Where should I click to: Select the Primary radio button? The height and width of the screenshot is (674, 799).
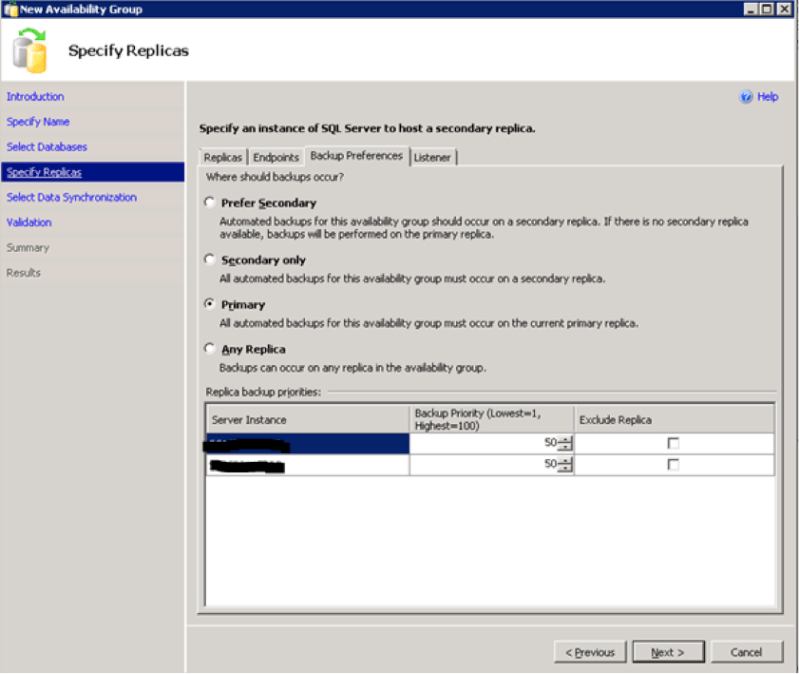coord(209,304)
